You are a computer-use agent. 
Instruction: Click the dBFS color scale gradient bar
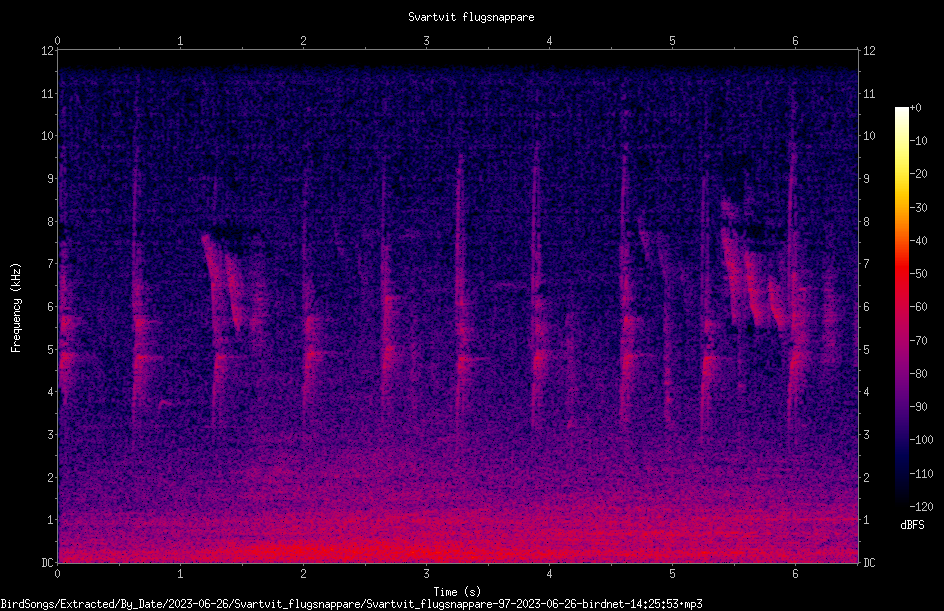(x=901, y=306)
